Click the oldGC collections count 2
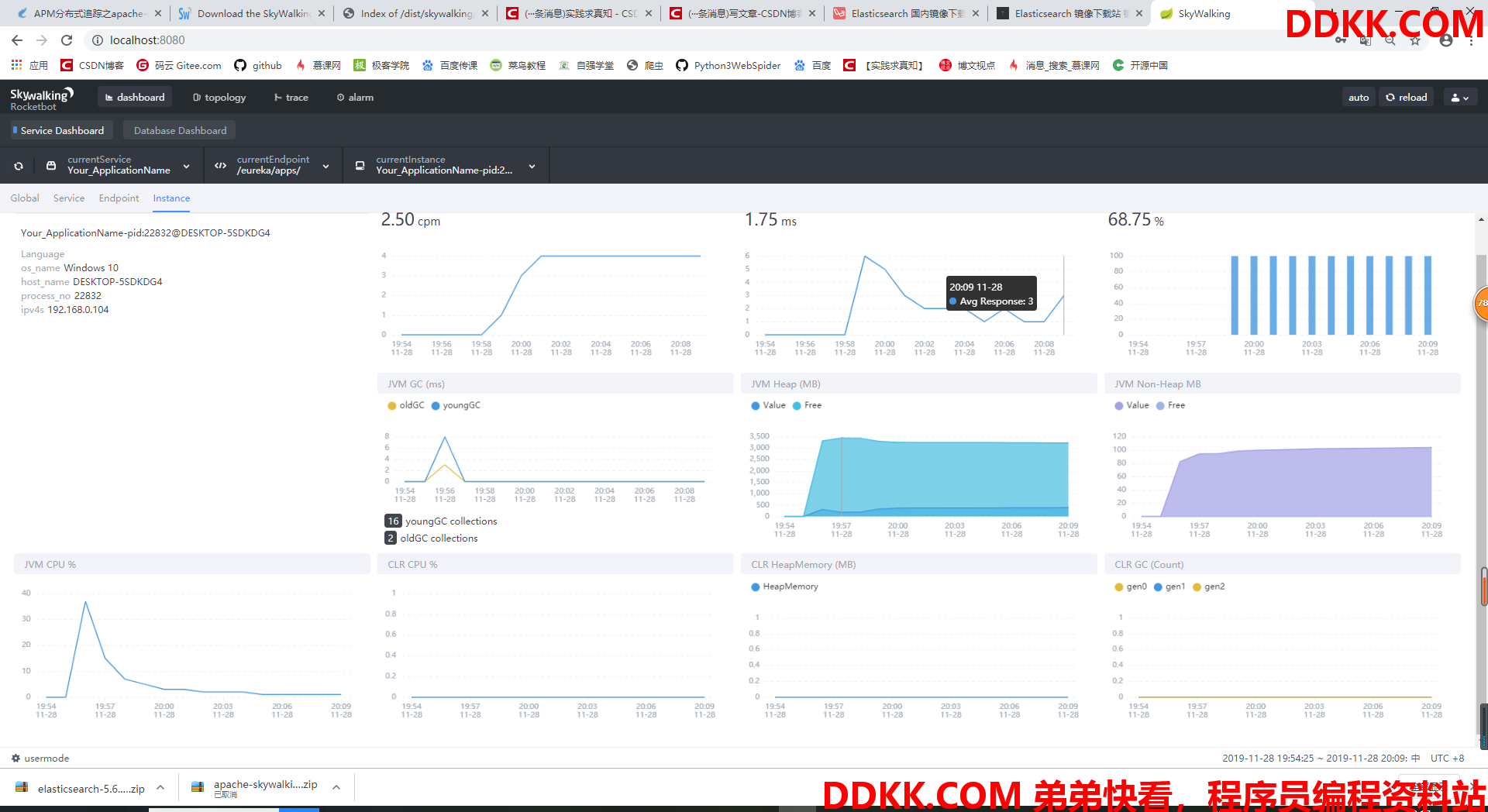This screenshot has width=1488, height=812. (x=391, y=538)
